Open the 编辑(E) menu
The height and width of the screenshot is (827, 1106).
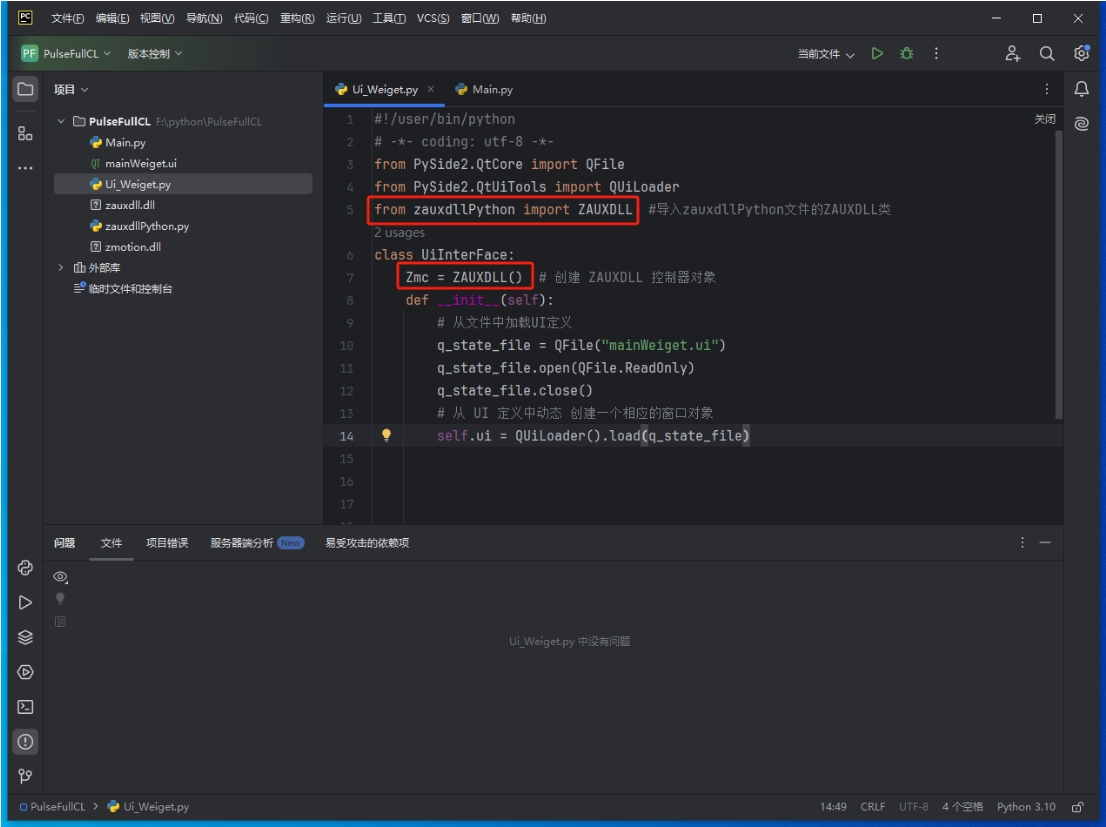point(112,18)
